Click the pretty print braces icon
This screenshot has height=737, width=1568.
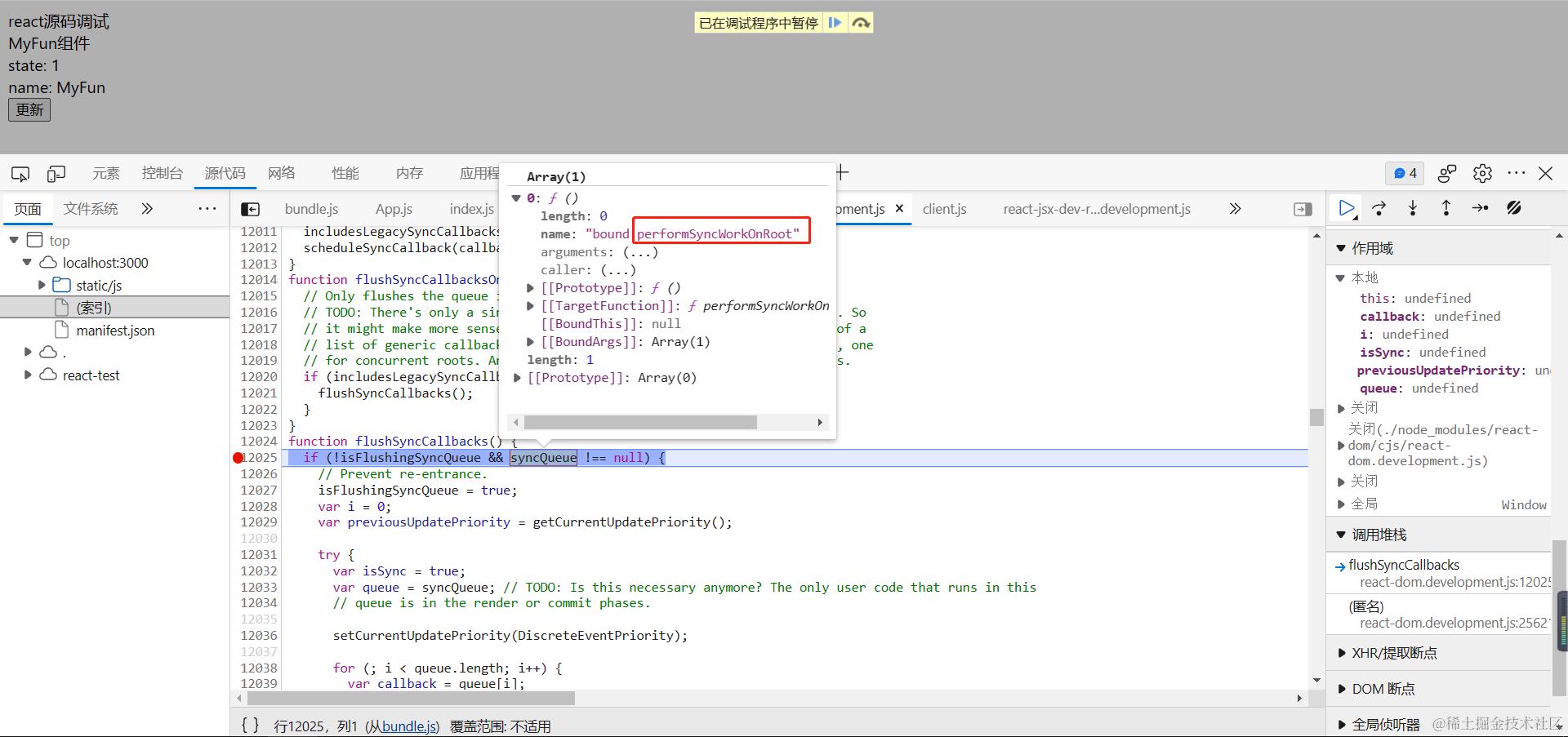click(x=250, y=725)
